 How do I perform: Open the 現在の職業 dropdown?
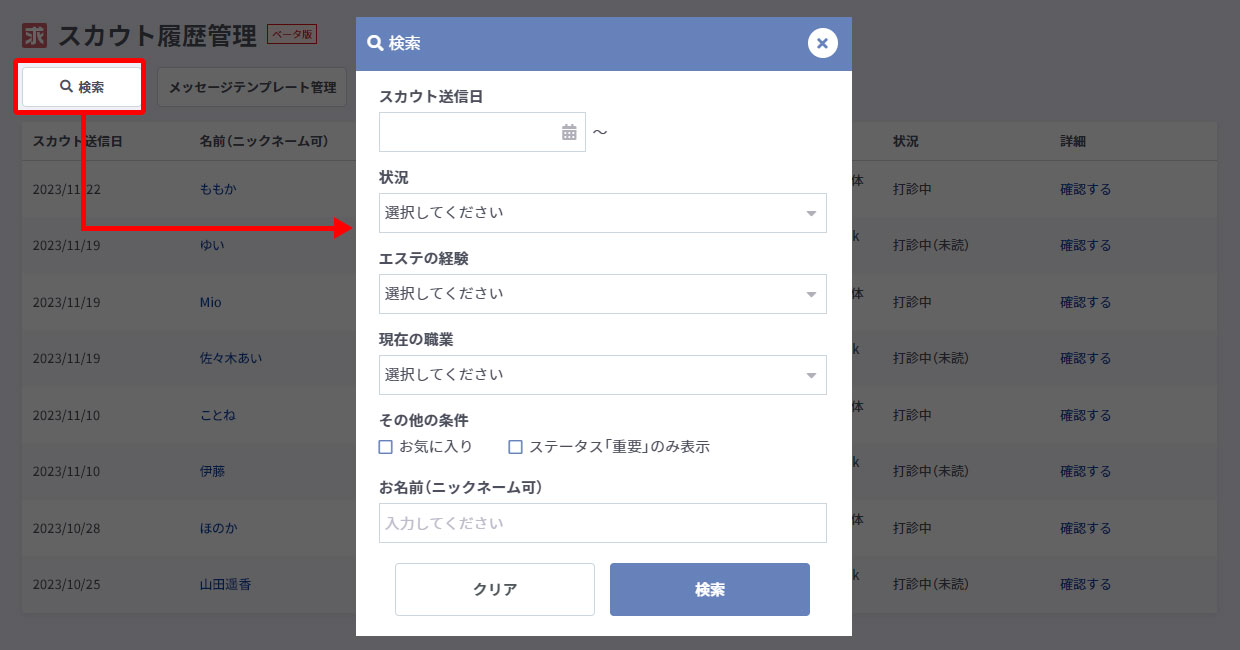tap(602, 375)
